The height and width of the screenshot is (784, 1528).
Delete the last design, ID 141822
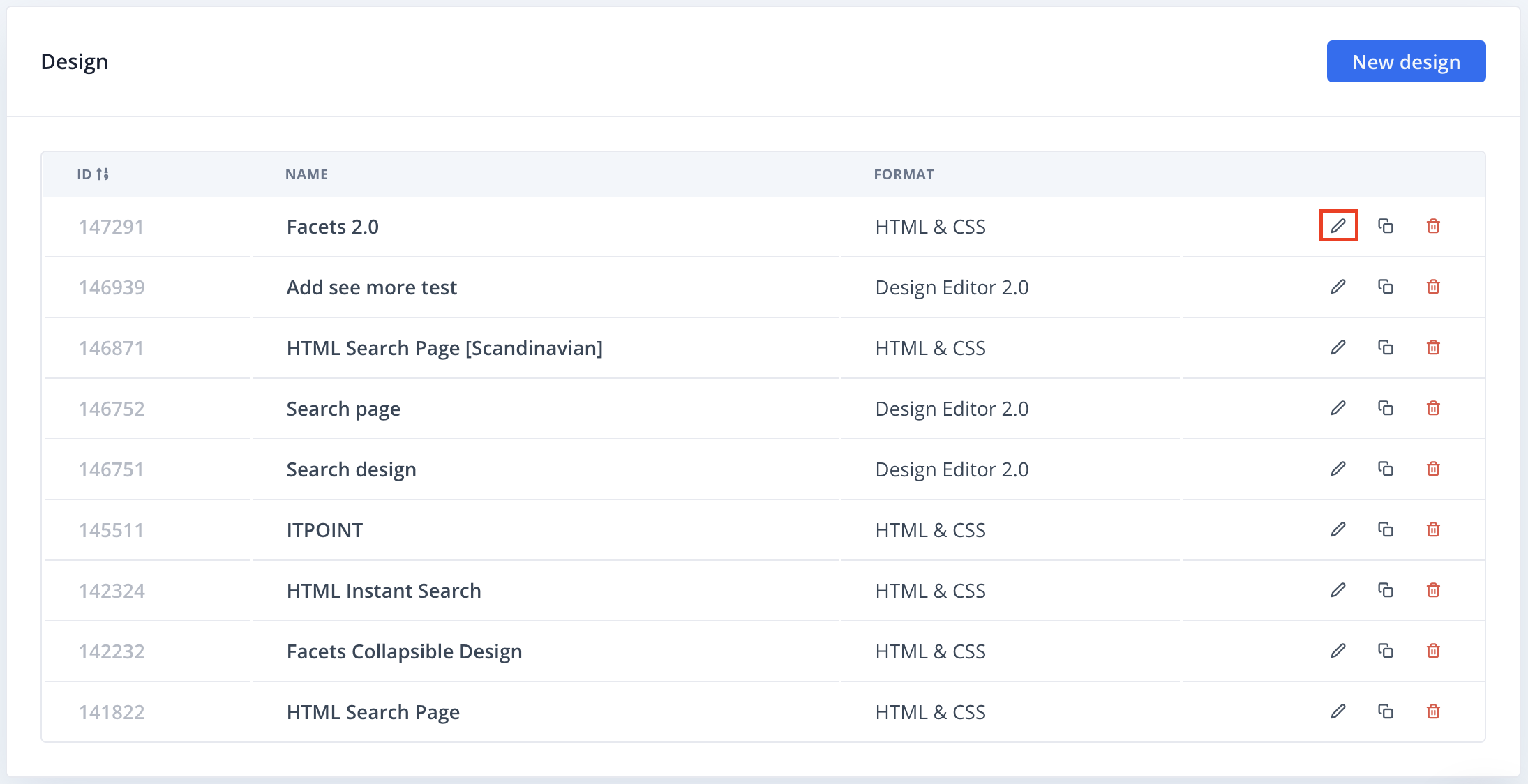1433,711
